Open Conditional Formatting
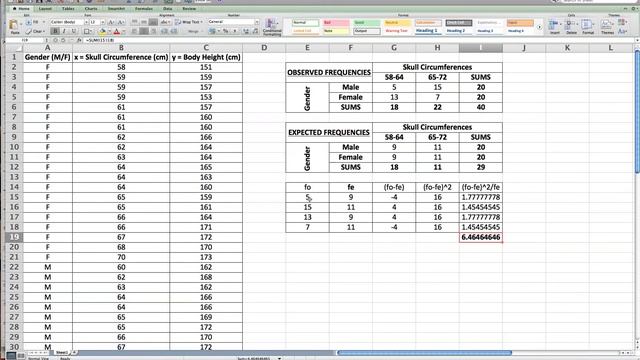This screenshot has width=640, height=360. (271, 27)
